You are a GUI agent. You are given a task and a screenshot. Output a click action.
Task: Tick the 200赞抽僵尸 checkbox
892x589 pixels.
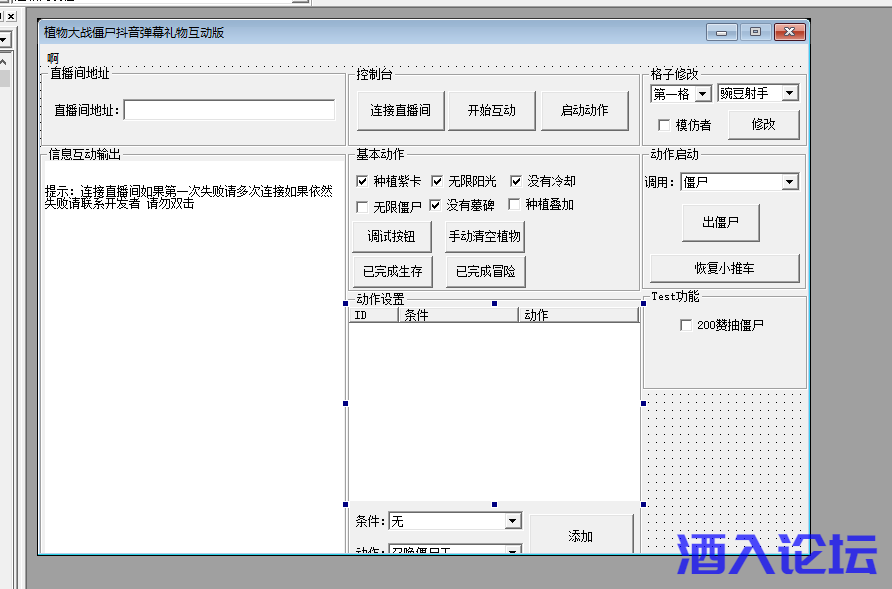click(685, 325)
